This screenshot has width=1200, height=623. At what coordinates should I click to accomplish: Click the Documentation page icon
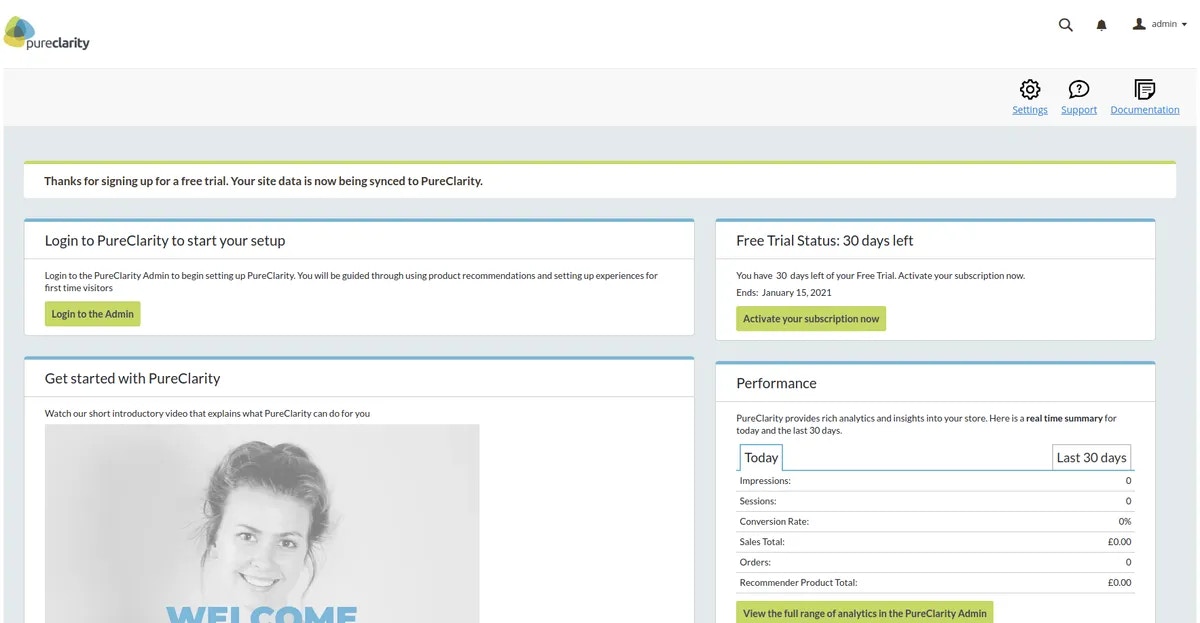click(1145, 89)
